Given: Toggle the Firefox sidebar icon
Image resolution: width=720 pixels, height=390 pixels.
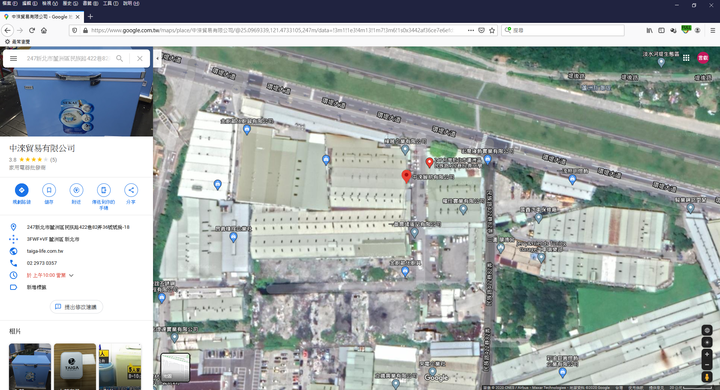Looking at the screenshot, I should click(661, 30).
